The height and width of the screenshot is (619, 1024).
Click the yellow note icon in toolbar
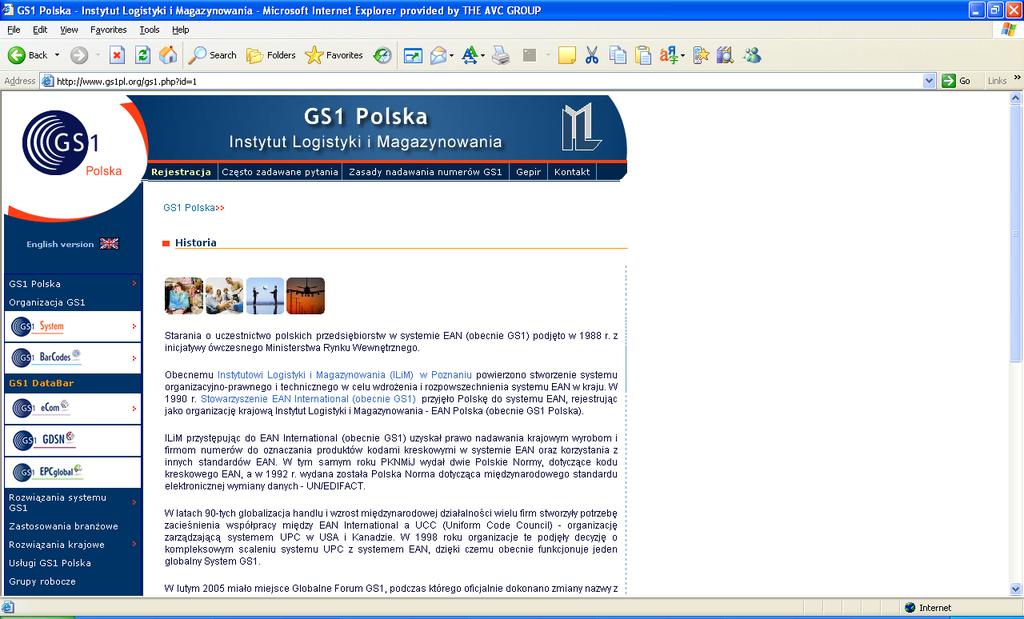(567, 56)
